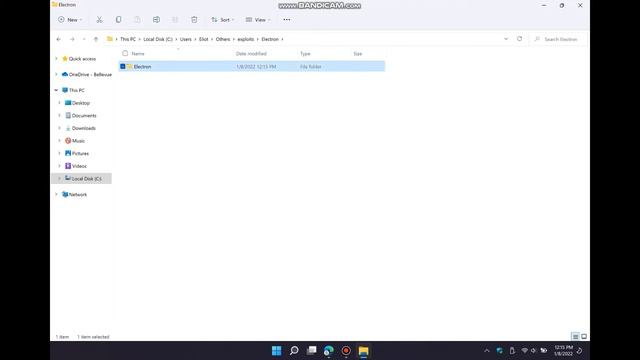Toggle the select-all checkbox in header
This screenshot has height=360, width=640.
(x=125, y=53)
